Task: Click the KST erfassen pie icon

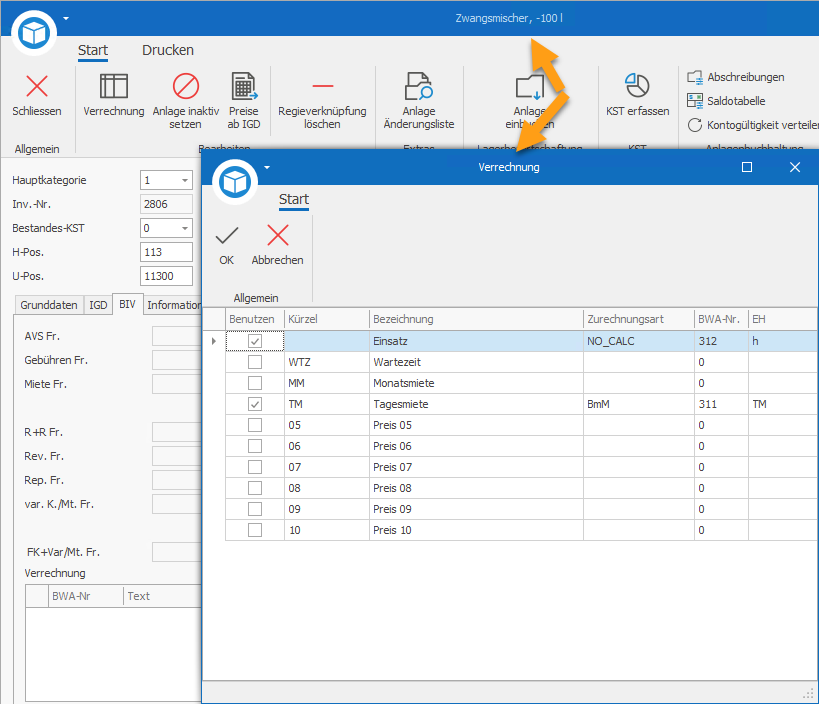Action: [637, 86]
